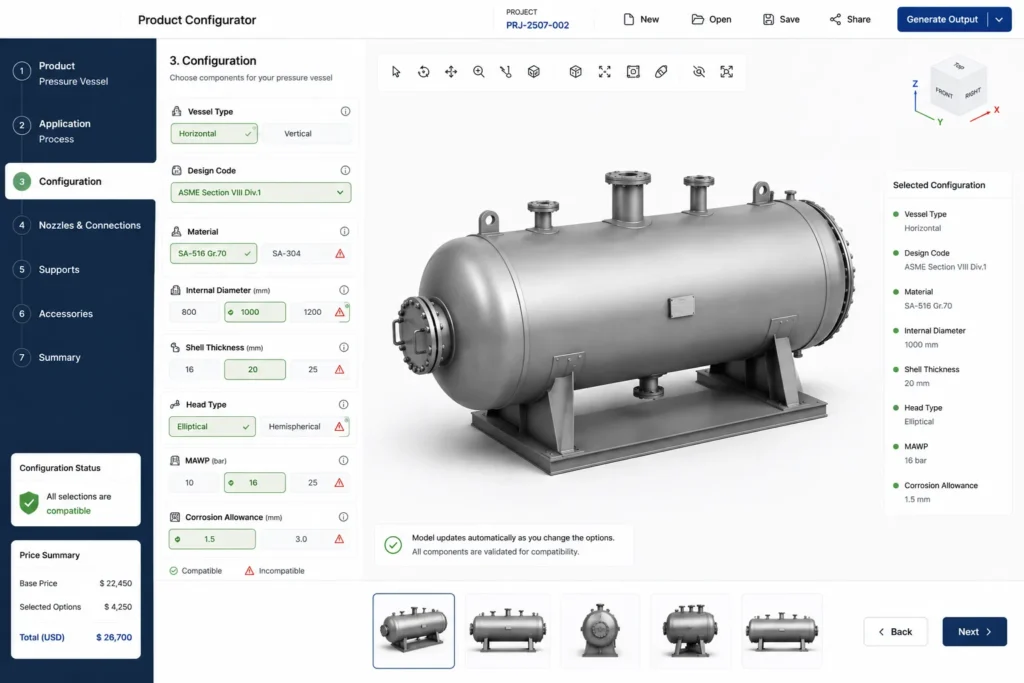Save the current project
Viewport: 1024px width, 683px height.
click(x=781, y=20)
